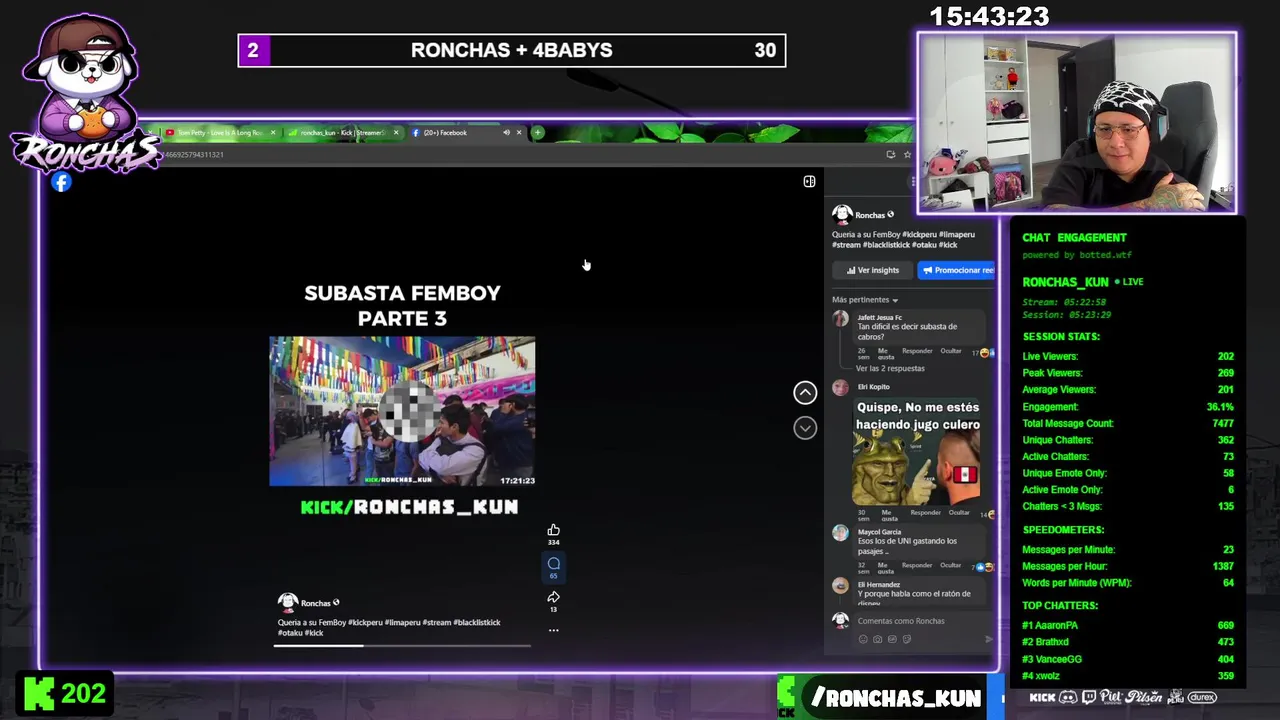Open Jafett Jesua Fc commenter name
The height and width of the screenshot is (720, 1280).
coord(879,317)
